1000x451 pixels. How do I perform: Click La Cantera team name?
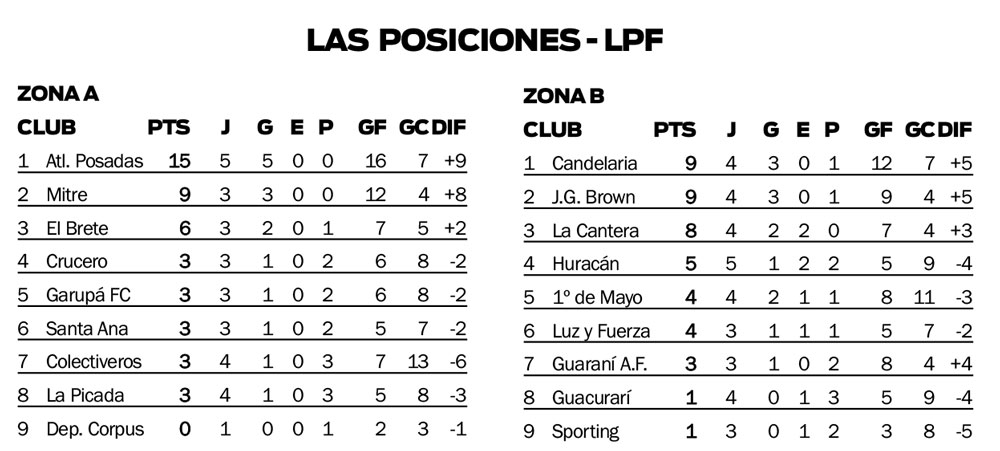(x=595, y=231)
